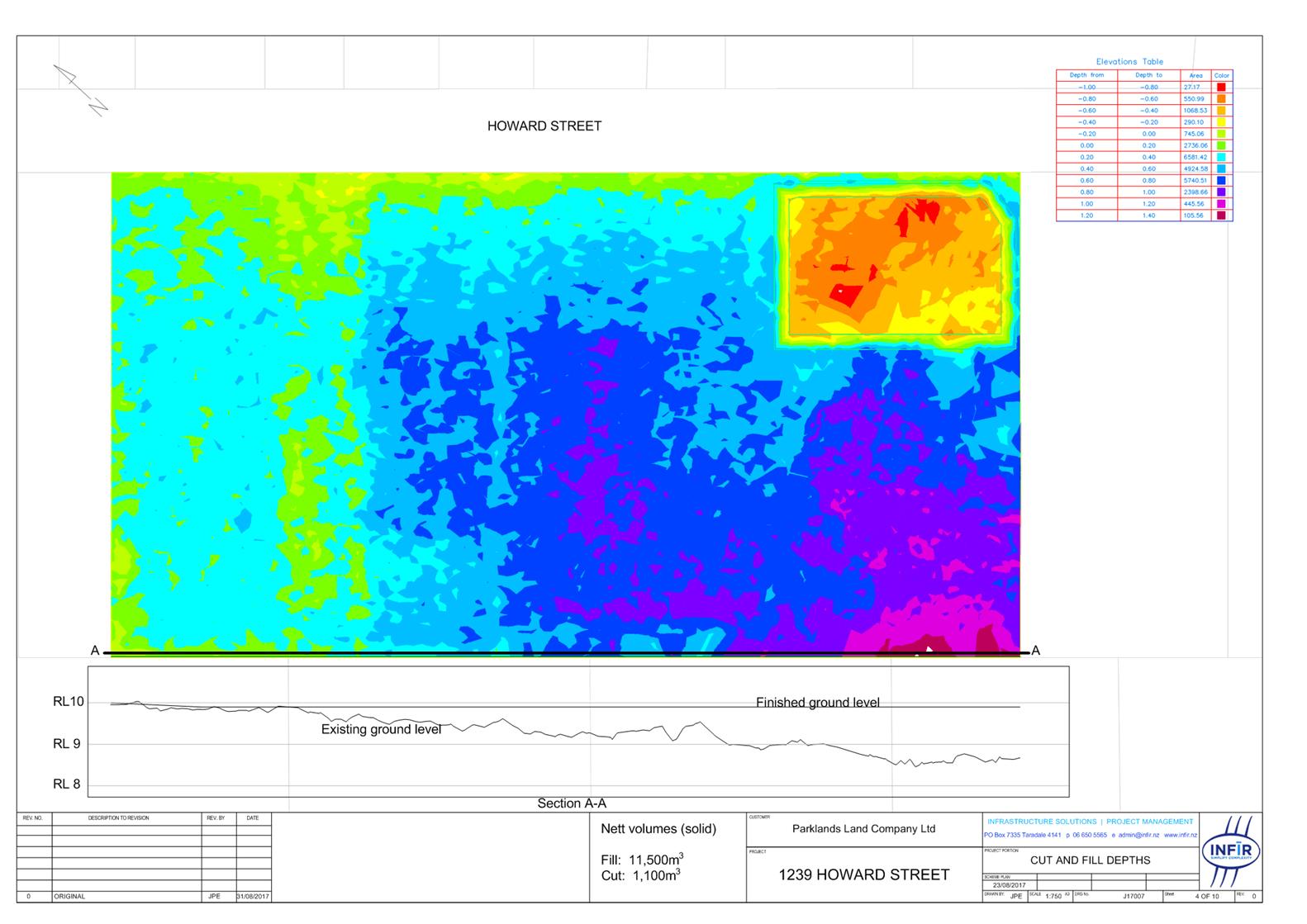1307x924 pixels.
Task: Click the black A-A section line
Action: 566,653
